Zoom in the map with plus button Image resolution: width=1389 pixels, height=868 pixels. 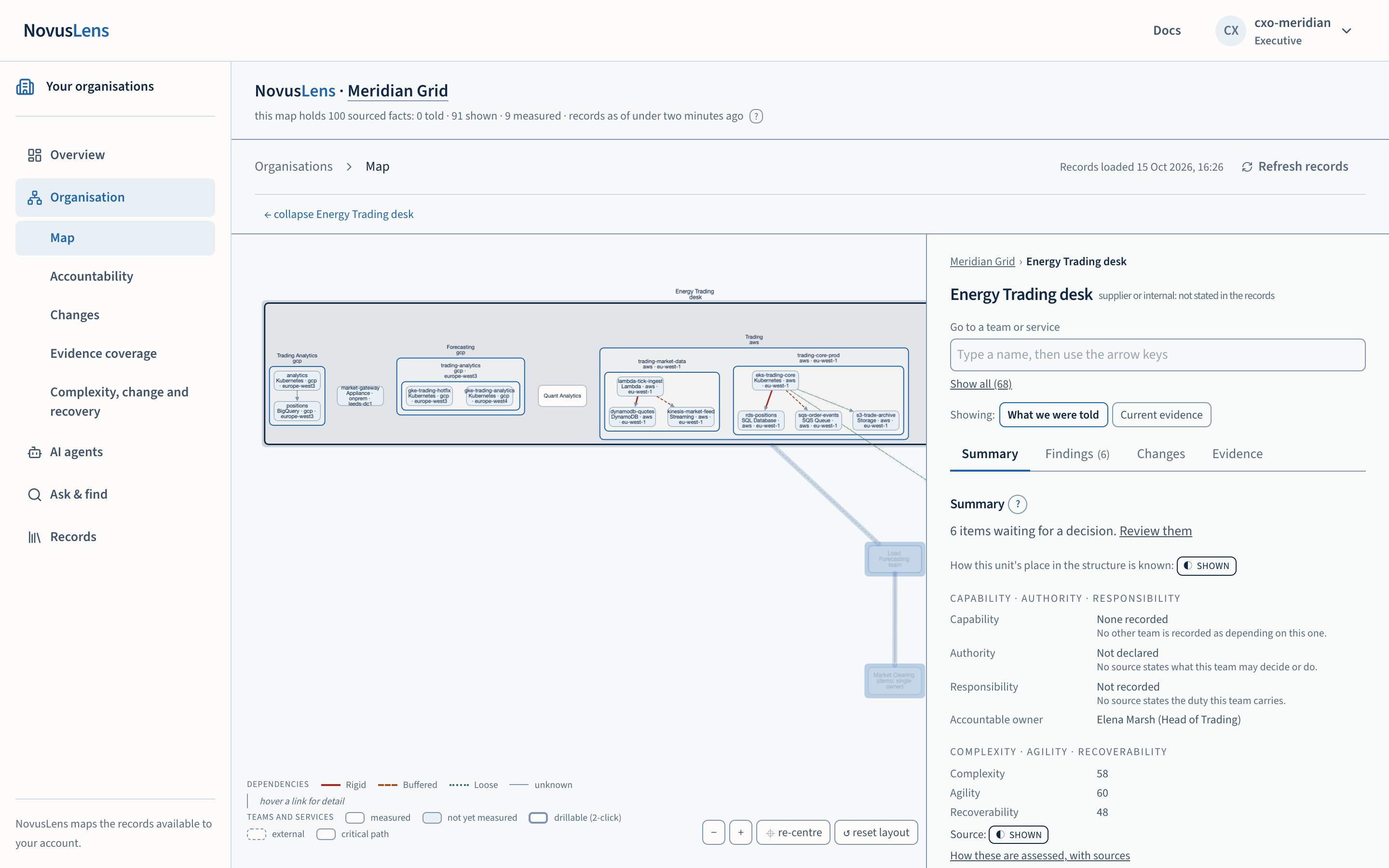point(740,832)
